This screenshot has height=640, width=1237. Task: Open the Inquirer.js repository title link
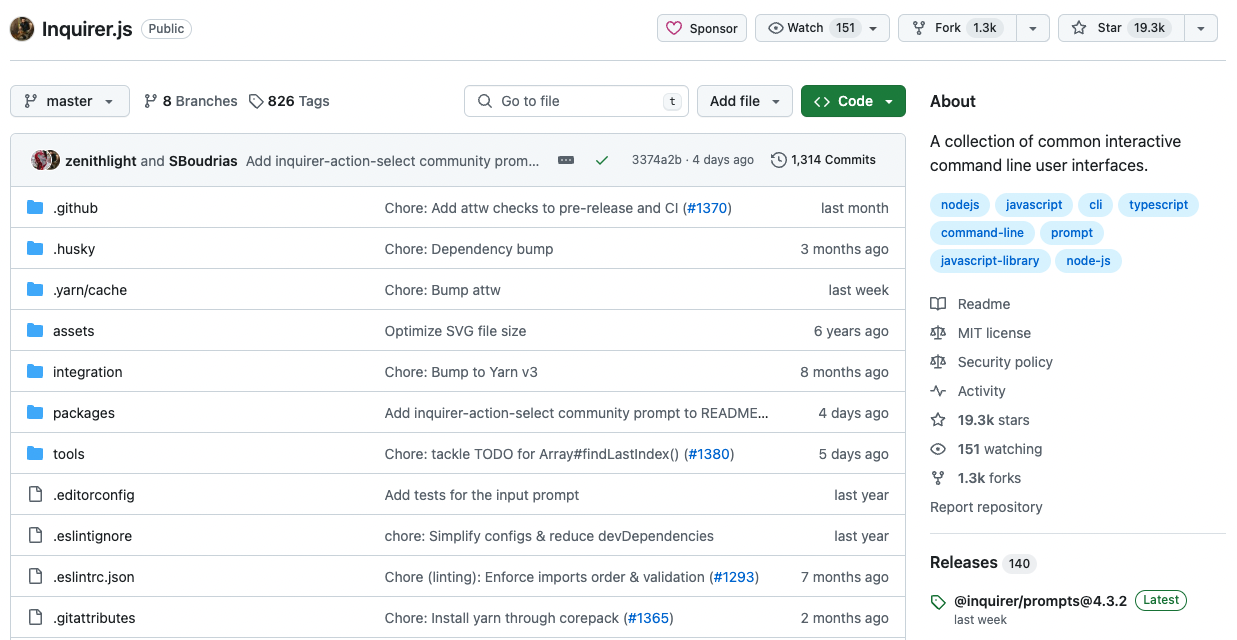(87, 29)
